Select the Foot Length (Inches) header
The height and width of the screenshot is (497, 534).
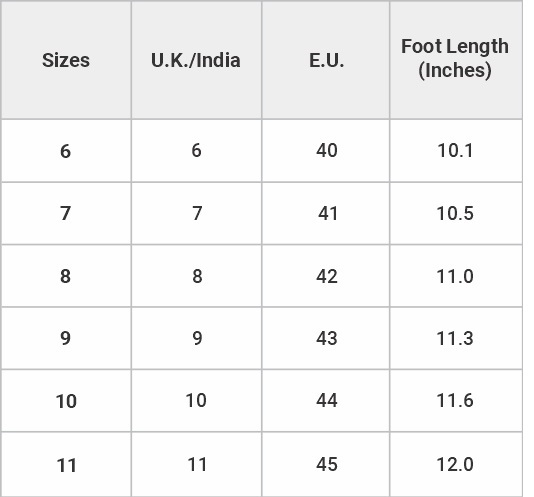click(455, 58)
